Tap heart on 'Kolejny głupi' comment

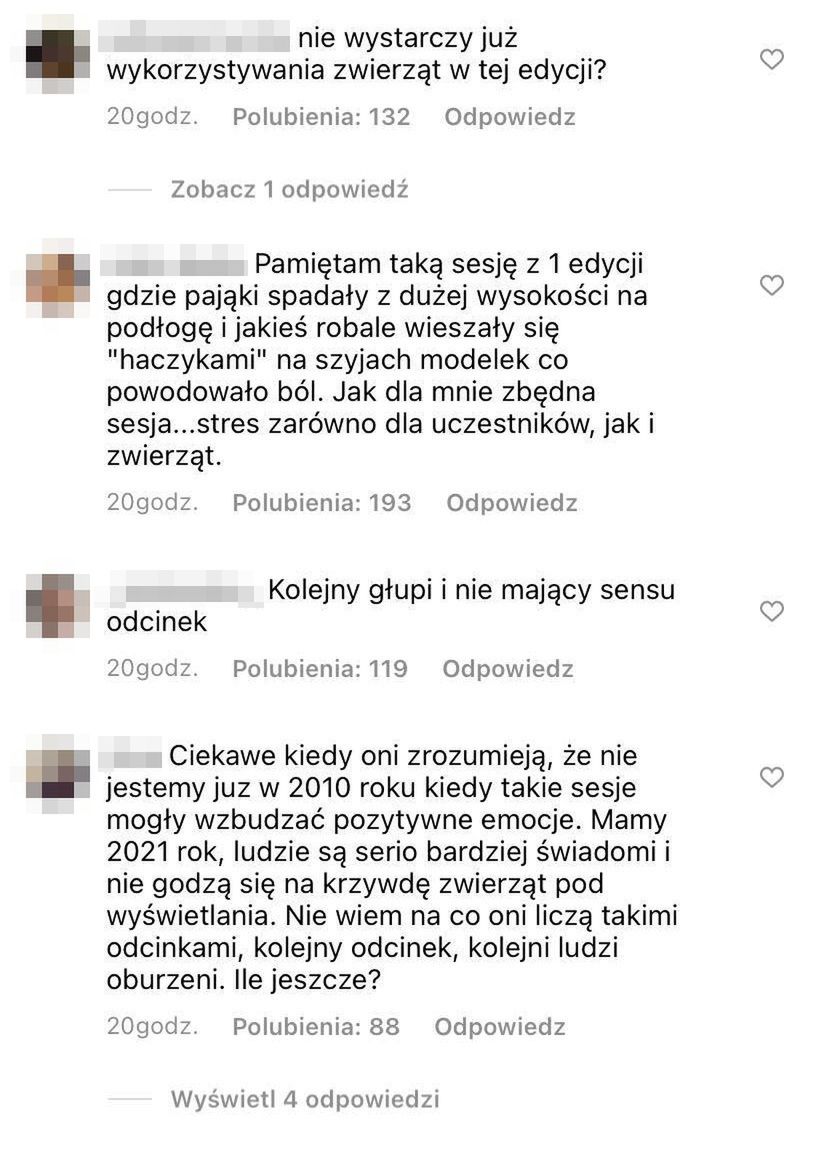pyautogui.click(x=772, y=610)
